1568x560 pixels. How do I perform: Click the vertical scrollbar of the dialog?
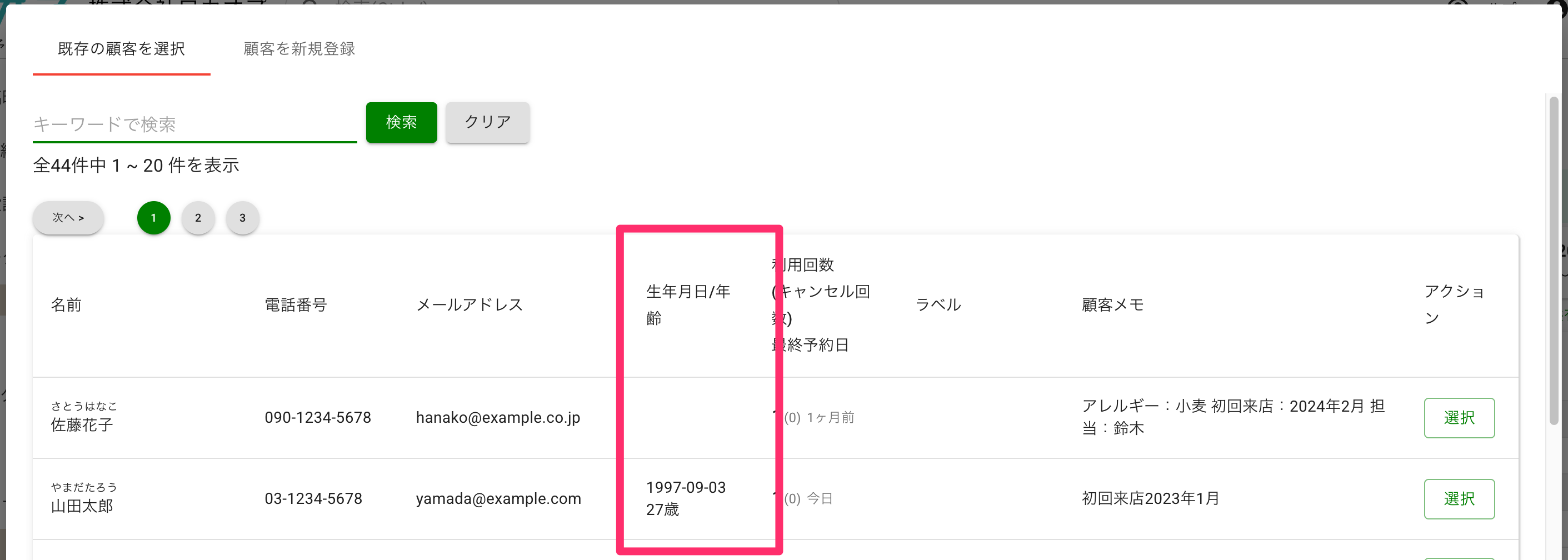point(1554,261)
